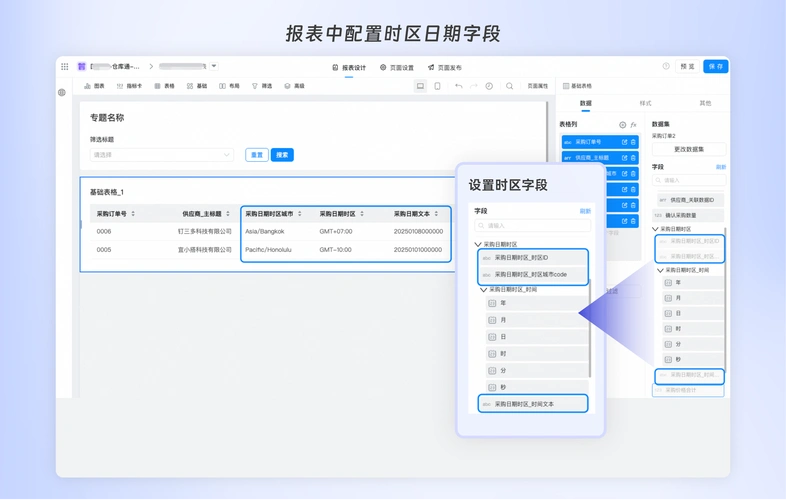
Task: Click the 基础表格_1 table title
Action: (107, 192)
